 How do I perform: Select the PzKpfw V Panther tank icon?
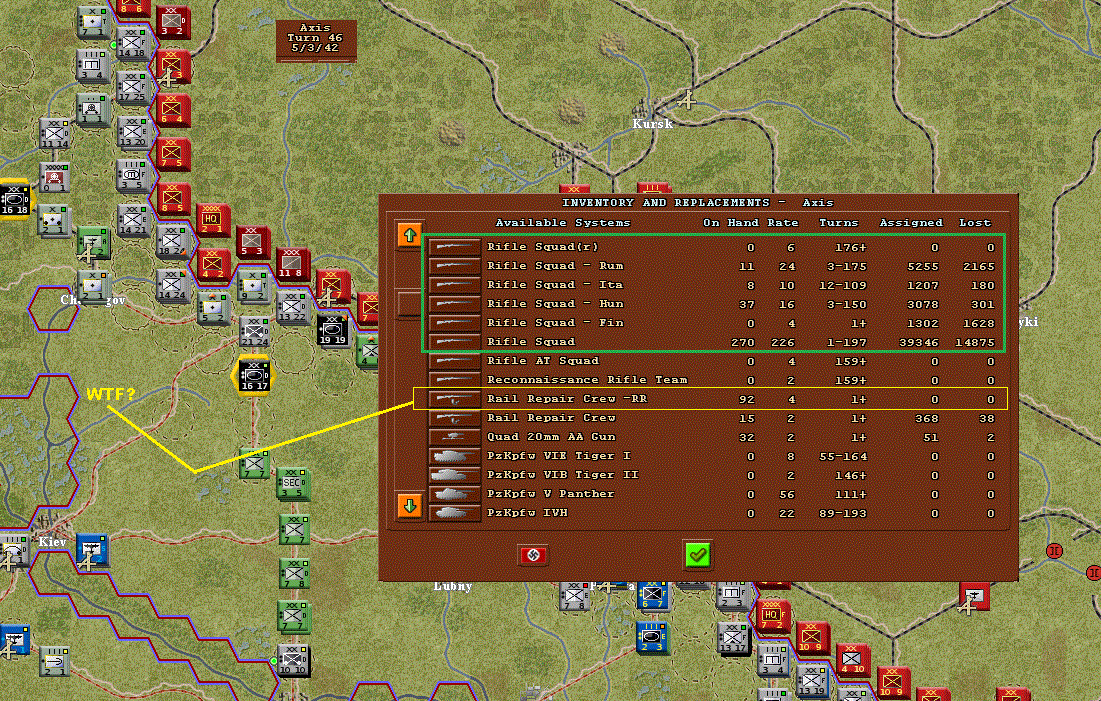[454, 494]
